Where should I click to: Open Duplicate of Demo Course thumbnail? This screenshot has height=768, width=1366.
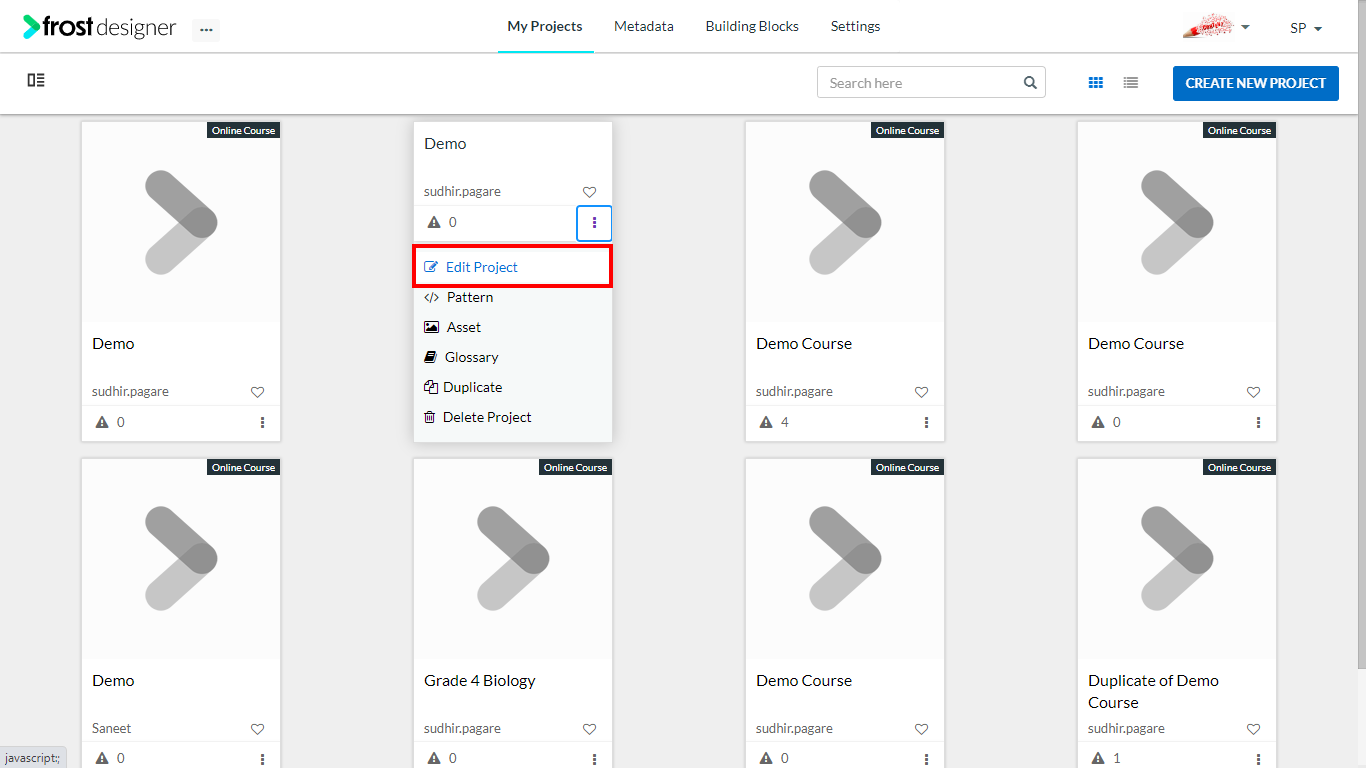(1177, 559)
